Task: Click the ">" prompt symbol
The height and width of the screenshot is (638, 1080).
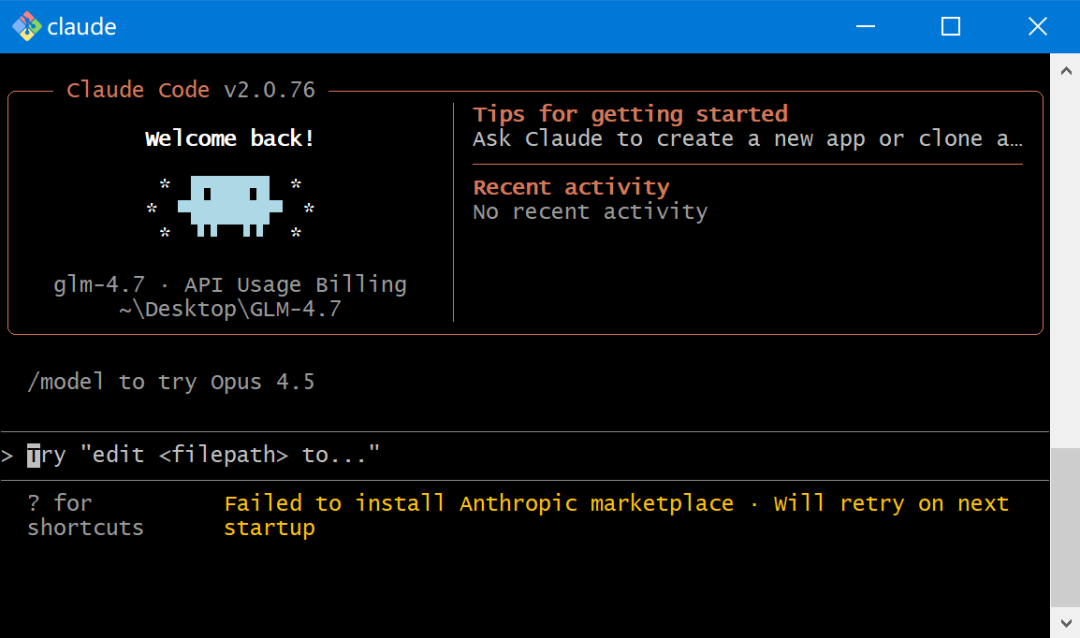Action: (x=8, y=455)
